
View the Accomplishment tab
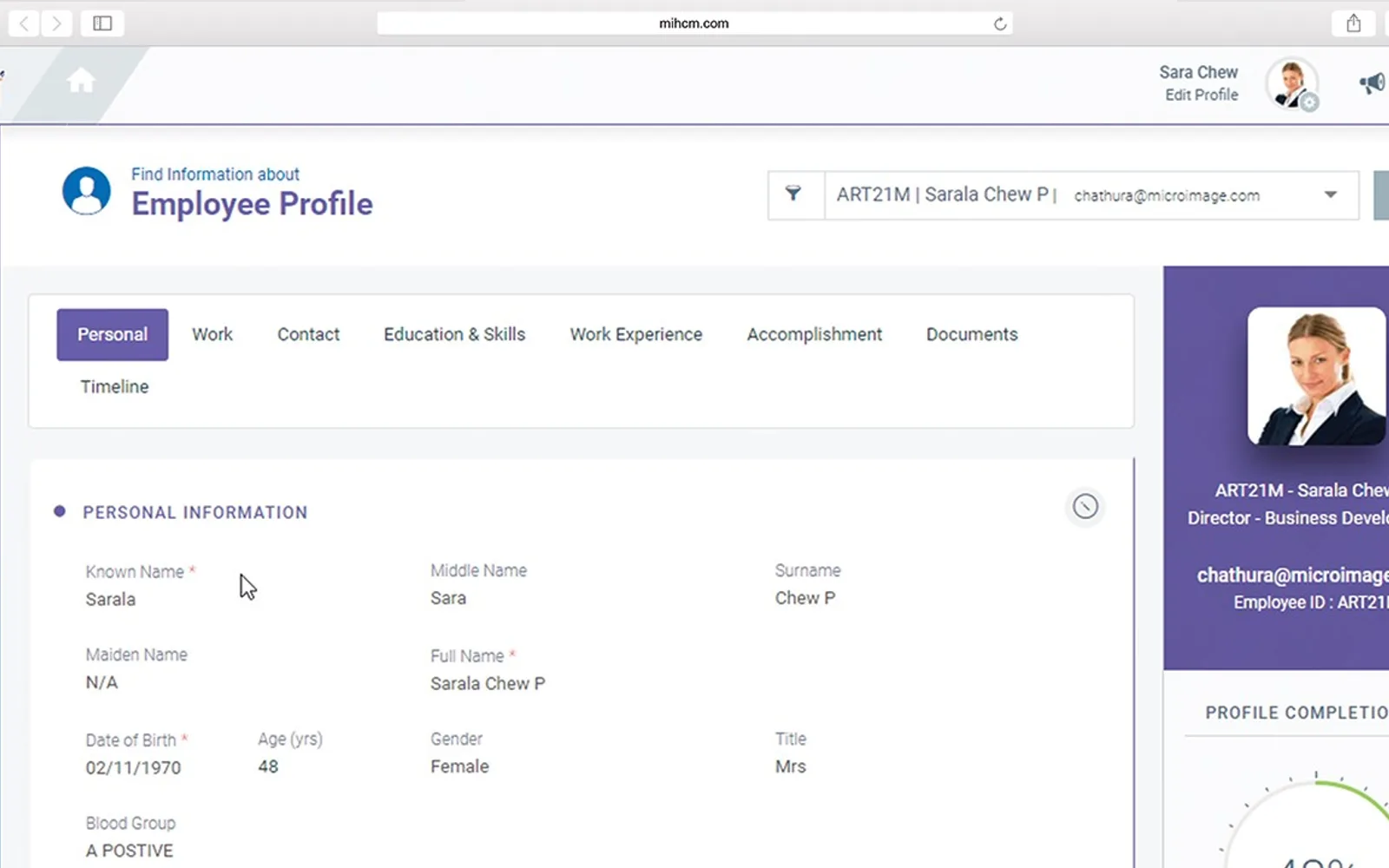coord(814,334)
